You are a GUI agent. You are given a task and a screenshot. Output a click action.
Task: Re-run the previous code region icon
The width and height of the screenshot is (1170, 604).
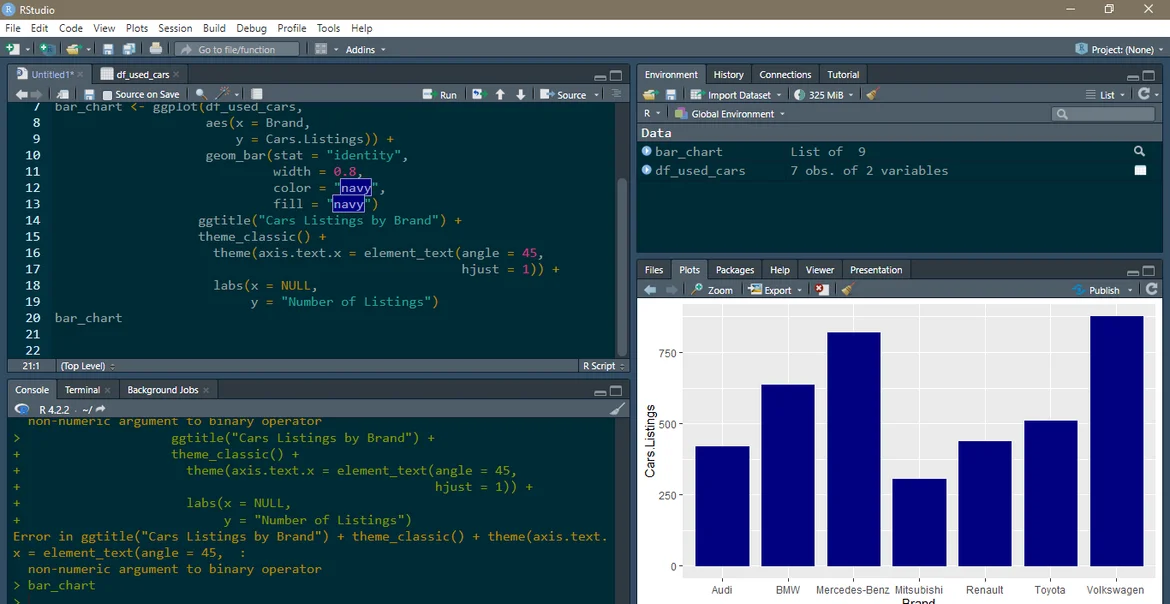(478, 95)
